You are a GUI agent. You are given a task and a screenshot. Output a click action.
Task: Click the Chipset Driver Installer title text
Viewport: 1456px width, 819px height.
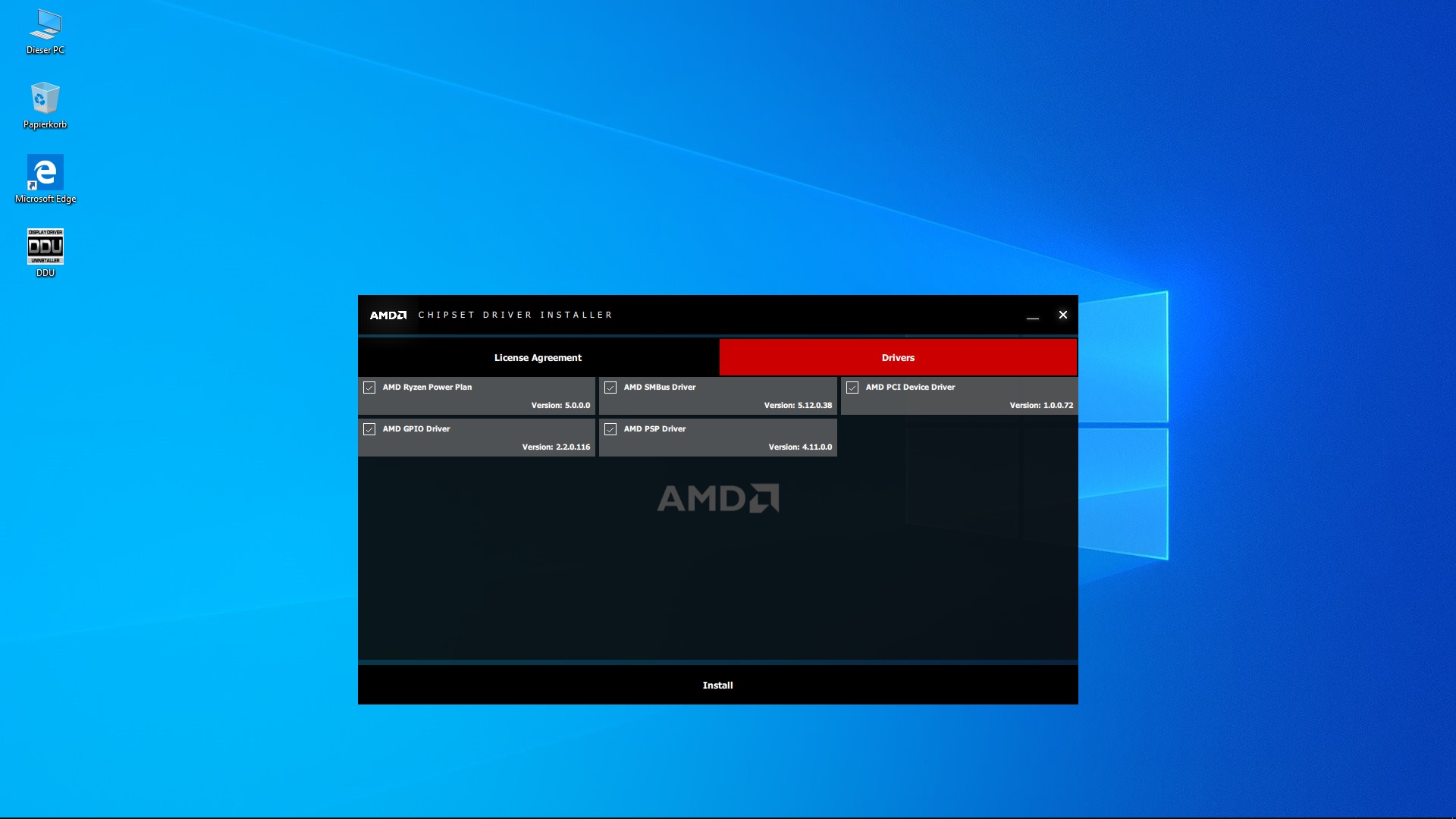pyautogui.click(x=515, y=315)
